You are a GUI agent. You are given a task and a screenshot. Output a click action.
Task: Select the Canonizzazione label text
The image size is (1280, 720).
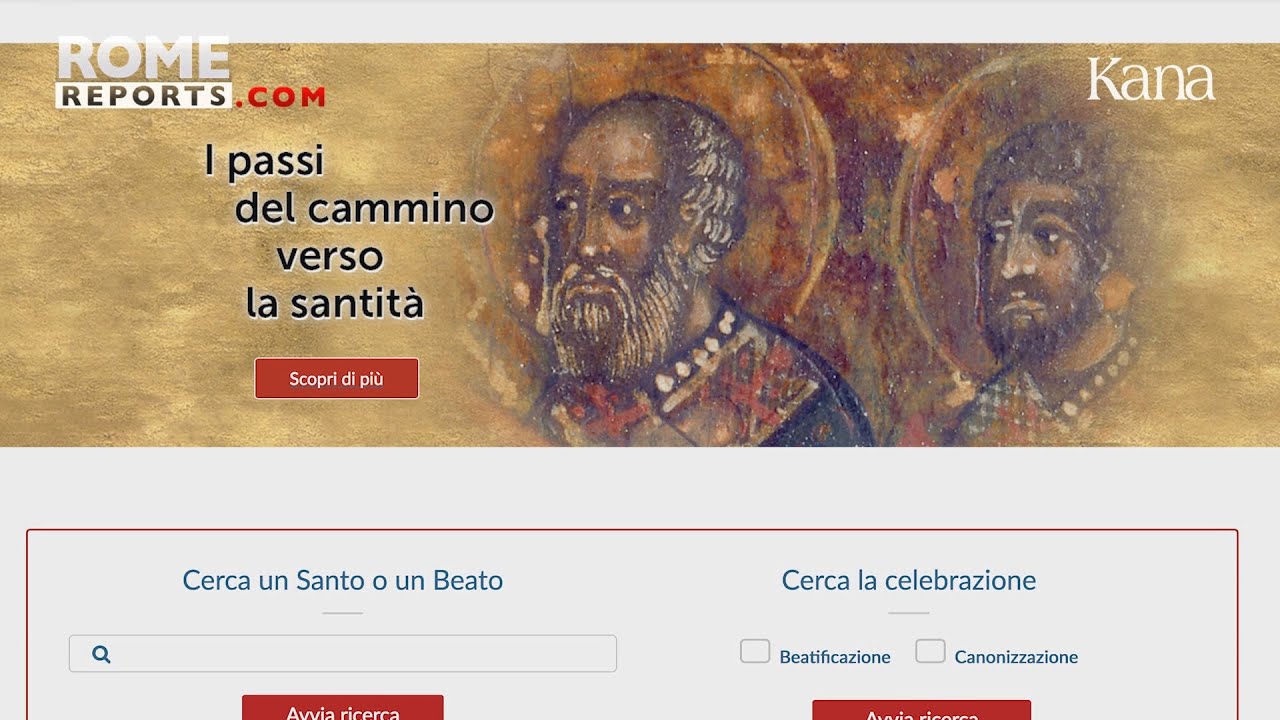click(1016, 657)
